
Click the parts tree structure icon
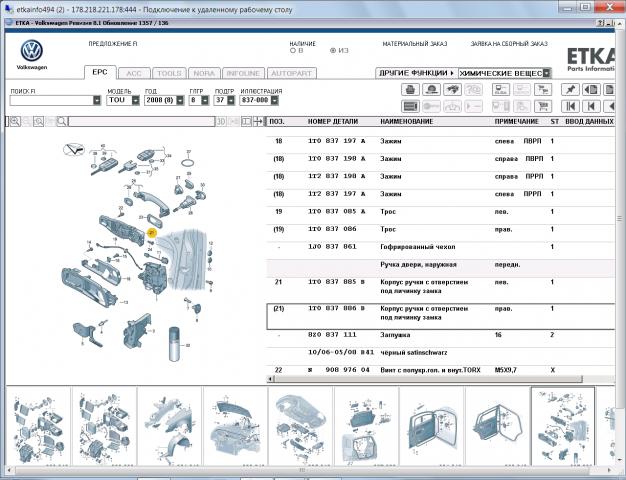[x=543, y=89]
